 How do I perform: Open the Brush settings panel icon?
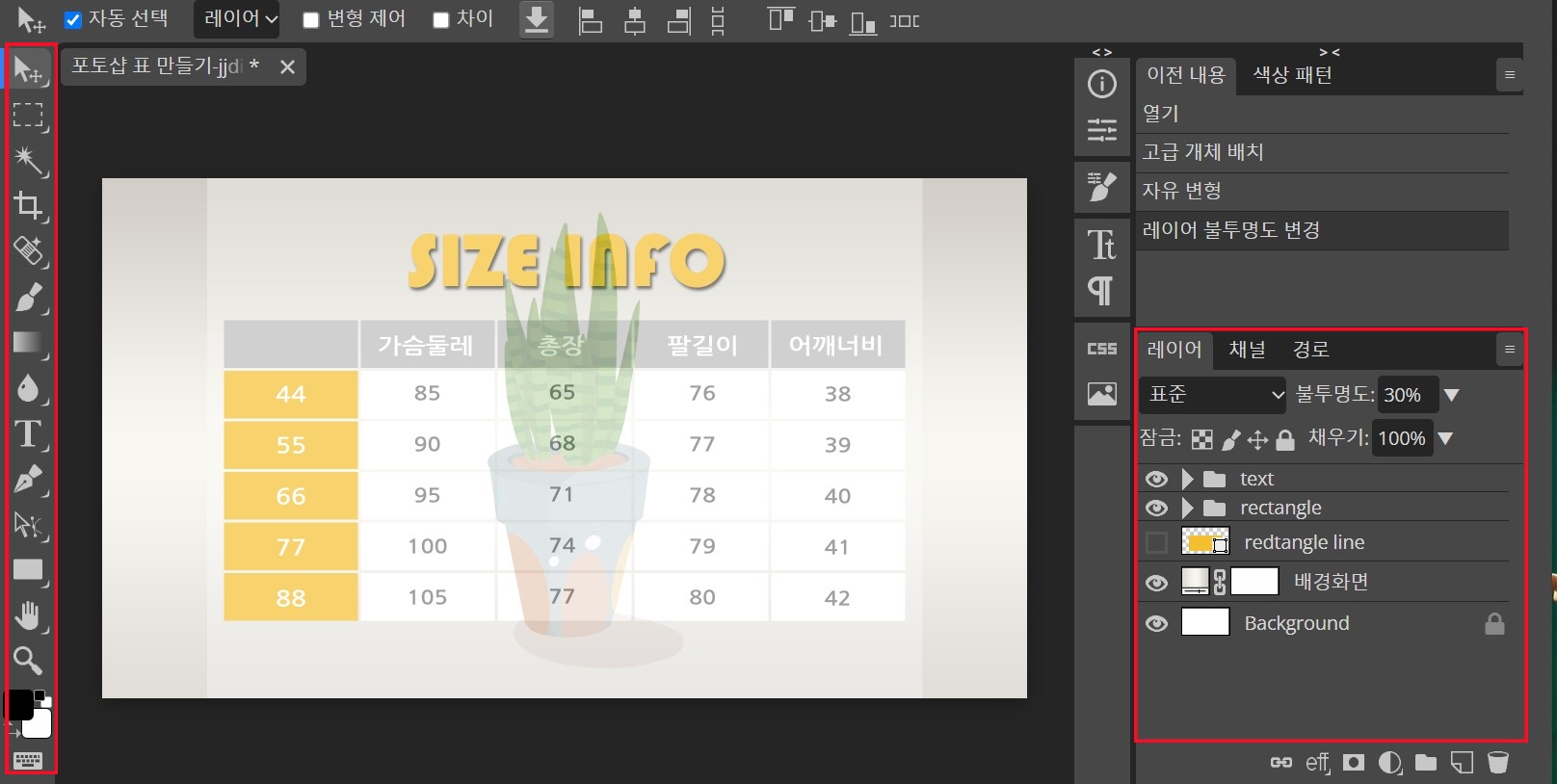click(x=1102, y=187)
